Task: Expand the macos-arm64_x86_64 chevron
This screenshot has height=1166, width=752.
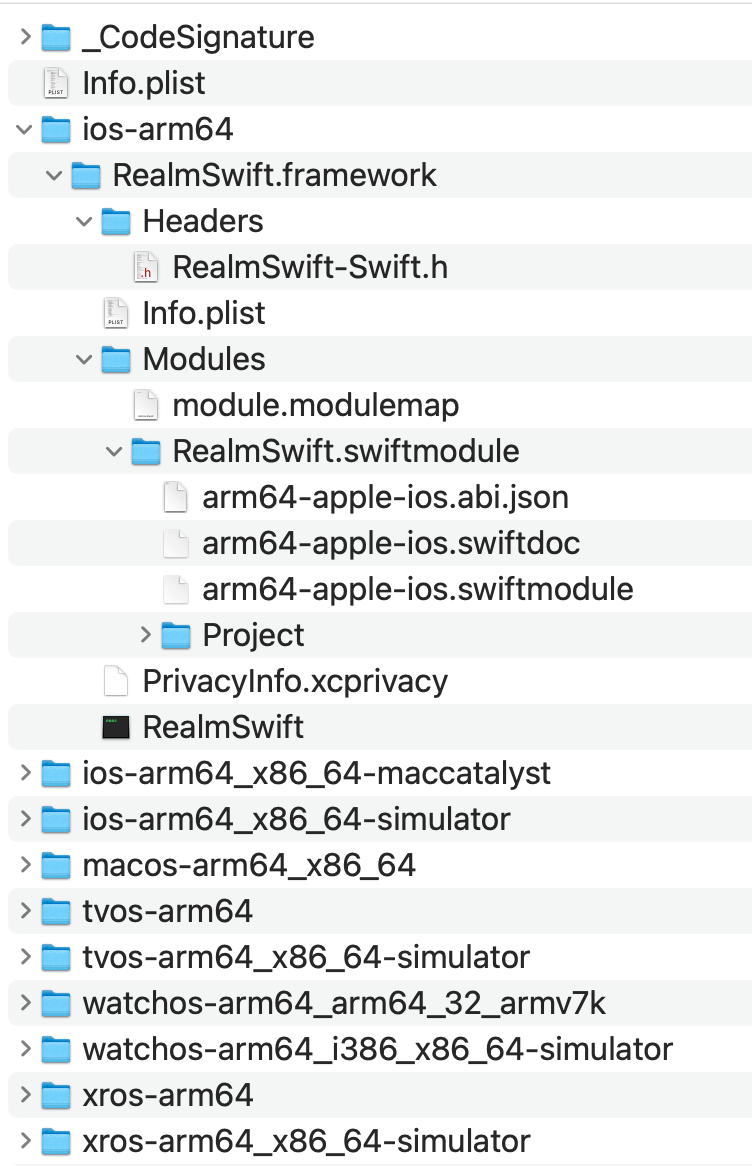Action: [25, 865]
